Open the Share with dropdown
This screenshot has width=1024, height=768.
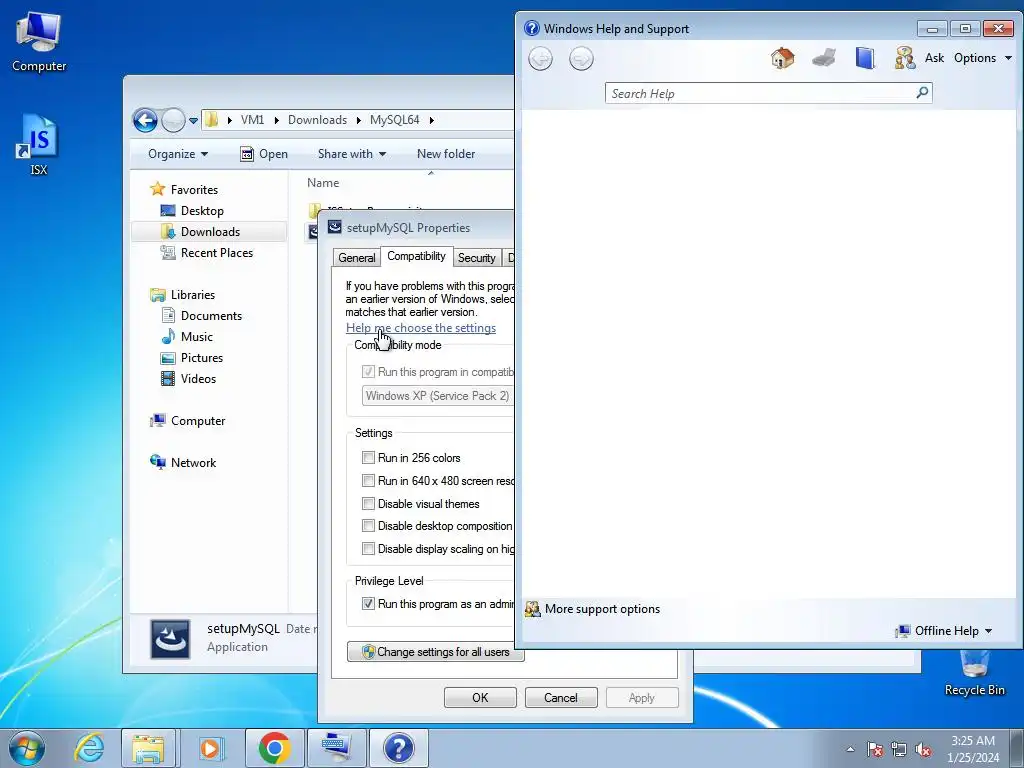pyautogui.click(x=352, y=154)
